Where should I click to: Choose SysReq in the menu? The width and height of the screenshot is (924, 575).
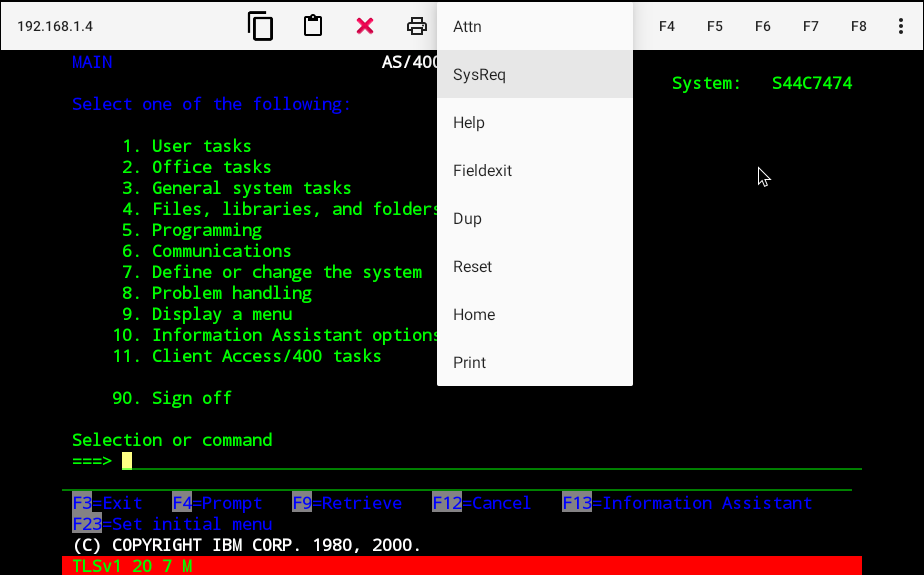535,74
